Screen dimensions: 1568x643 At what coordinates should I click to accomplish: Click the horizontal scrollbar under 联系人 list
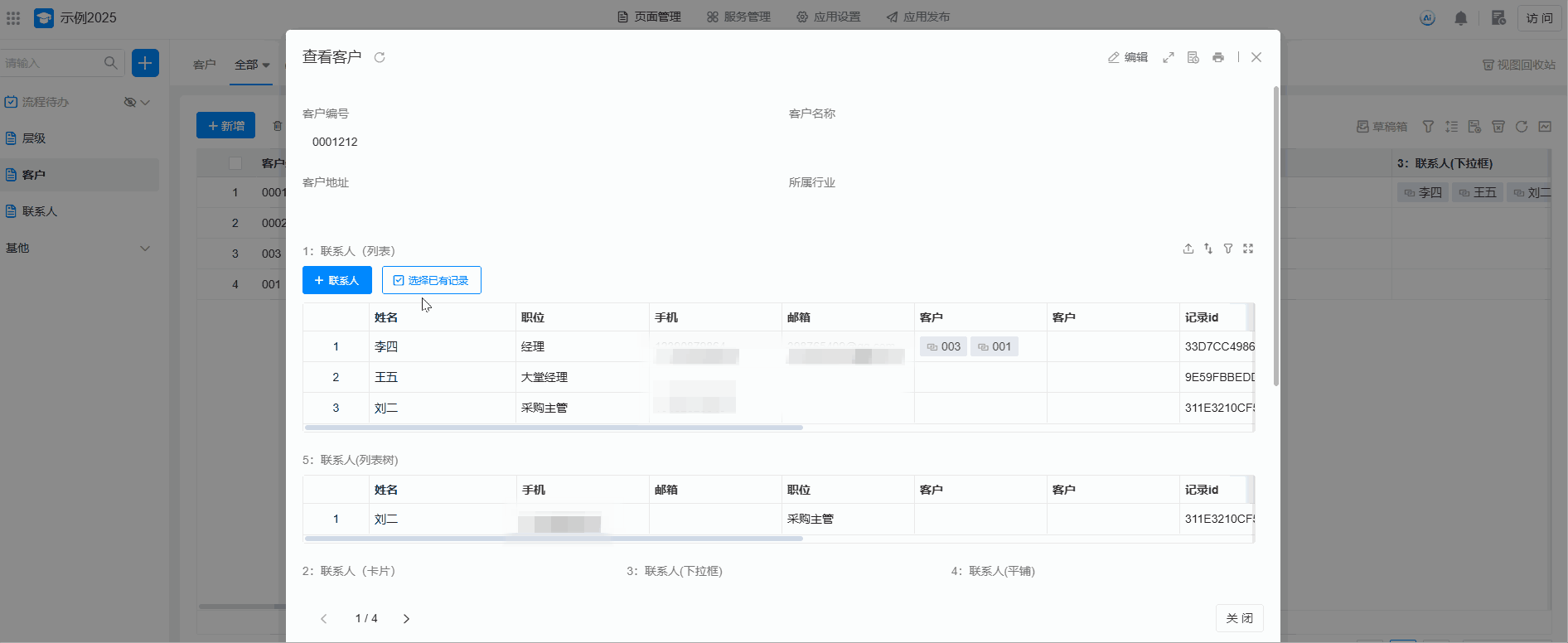554,428
